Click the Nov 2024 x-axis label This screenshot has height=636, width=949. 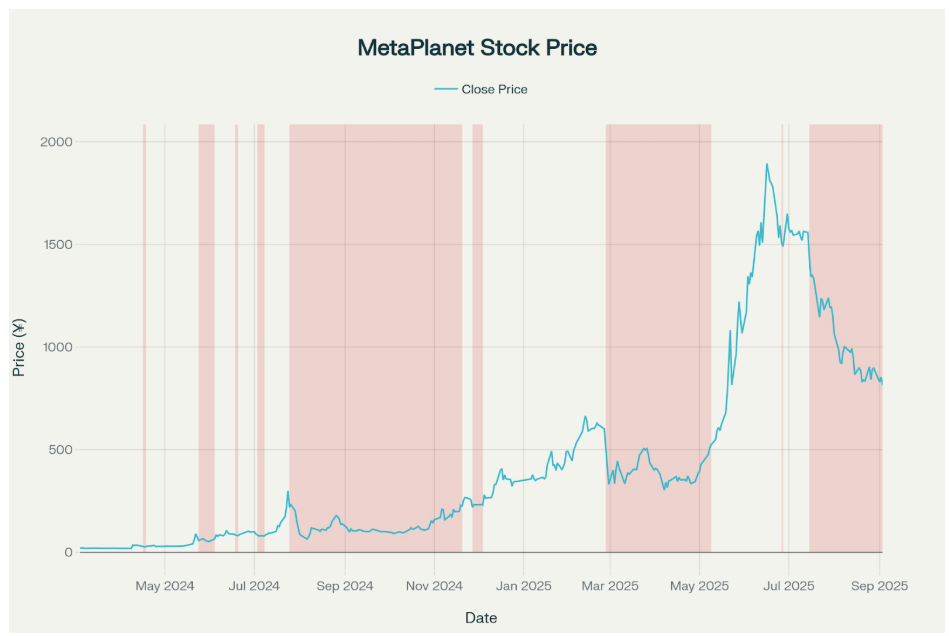(x=434, y=586)
